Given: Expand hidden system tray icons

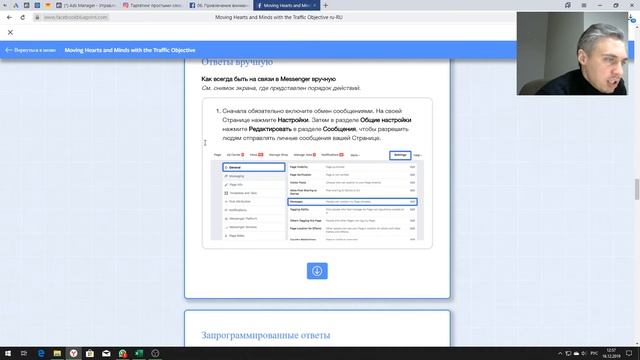Looking at the screenshot, I should point(560,353).
